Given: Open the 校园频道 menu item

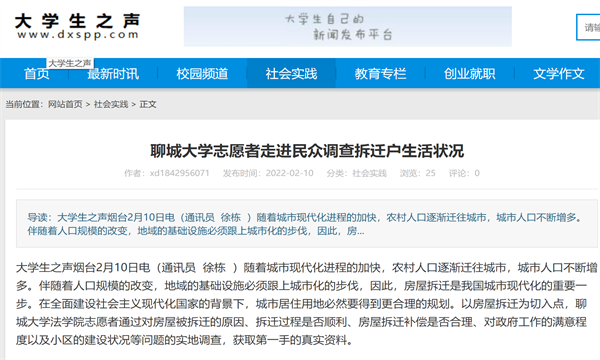Looking at the screenshot, I should click(x=202, y=73).
